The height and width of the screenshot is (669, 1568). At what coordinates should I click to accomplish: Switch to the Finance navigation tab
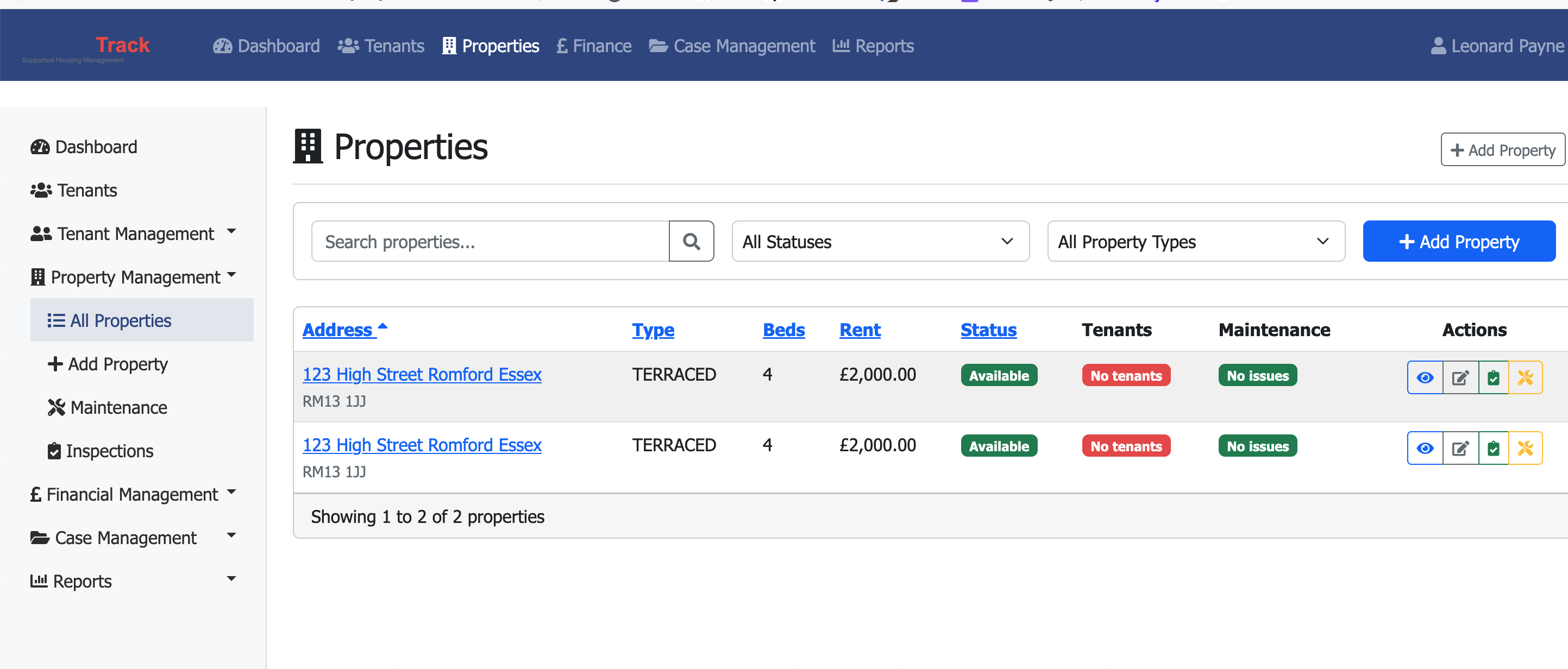tap(593, 45)
